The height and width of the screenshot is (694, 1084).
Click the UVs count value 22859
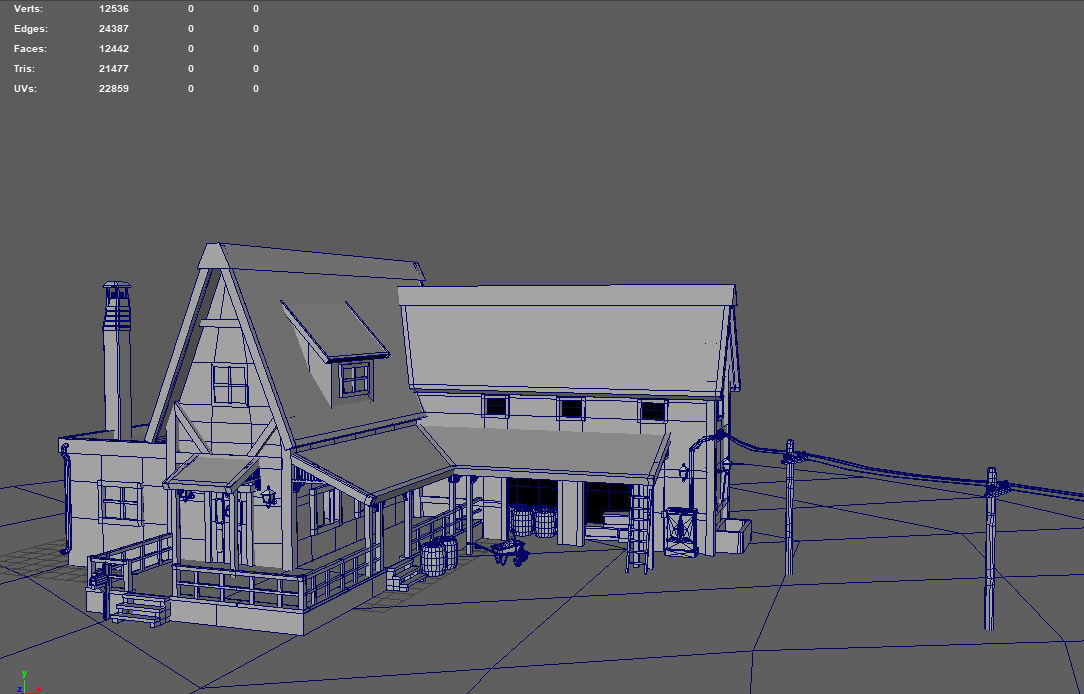[113, 89]
